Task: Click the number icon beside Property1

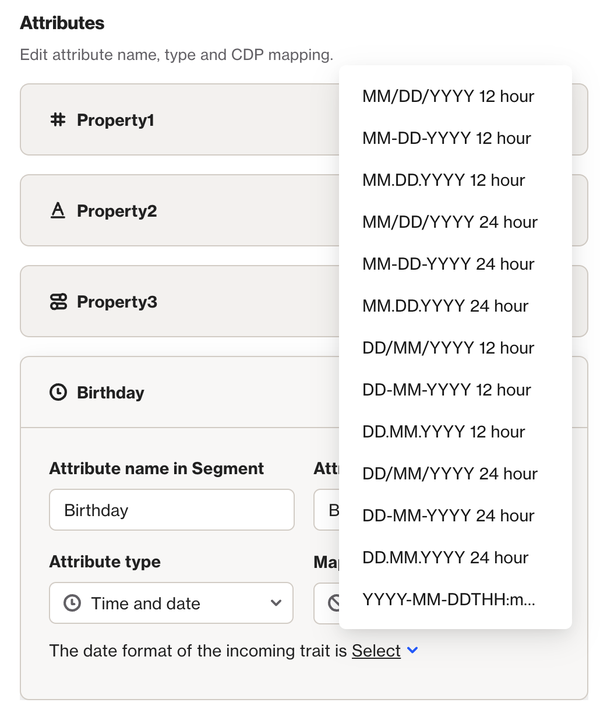Action: pyautogui.click(x=58, y=120)
